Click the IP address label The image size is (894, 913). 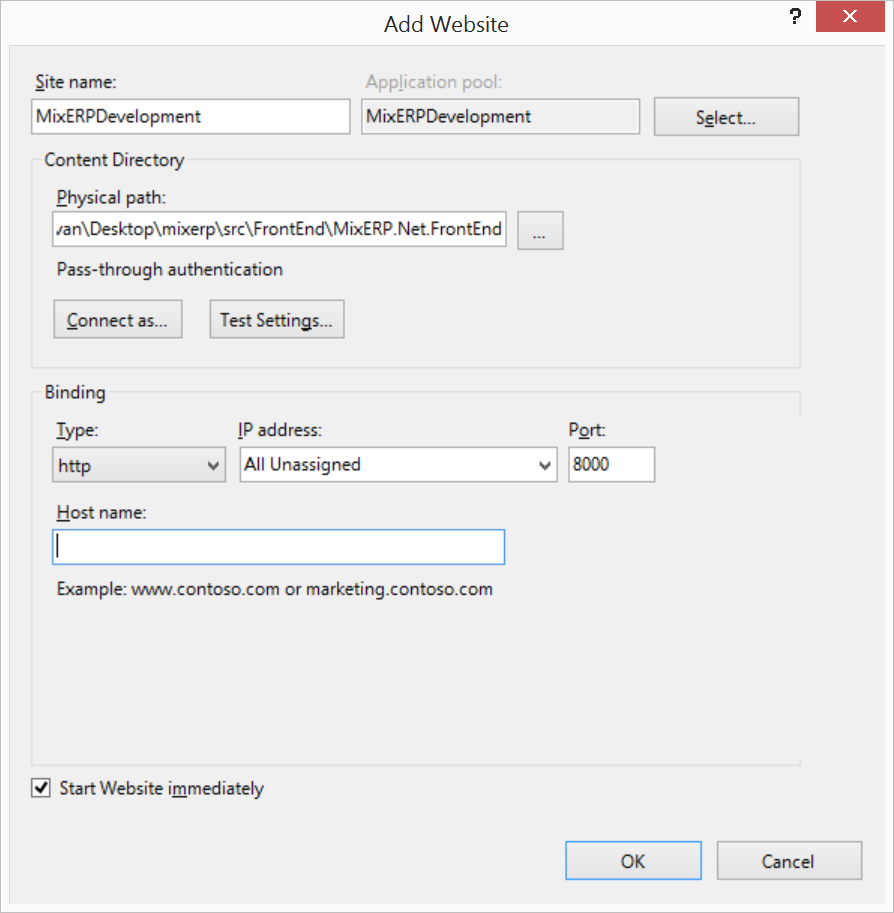[x=280, y=430]
